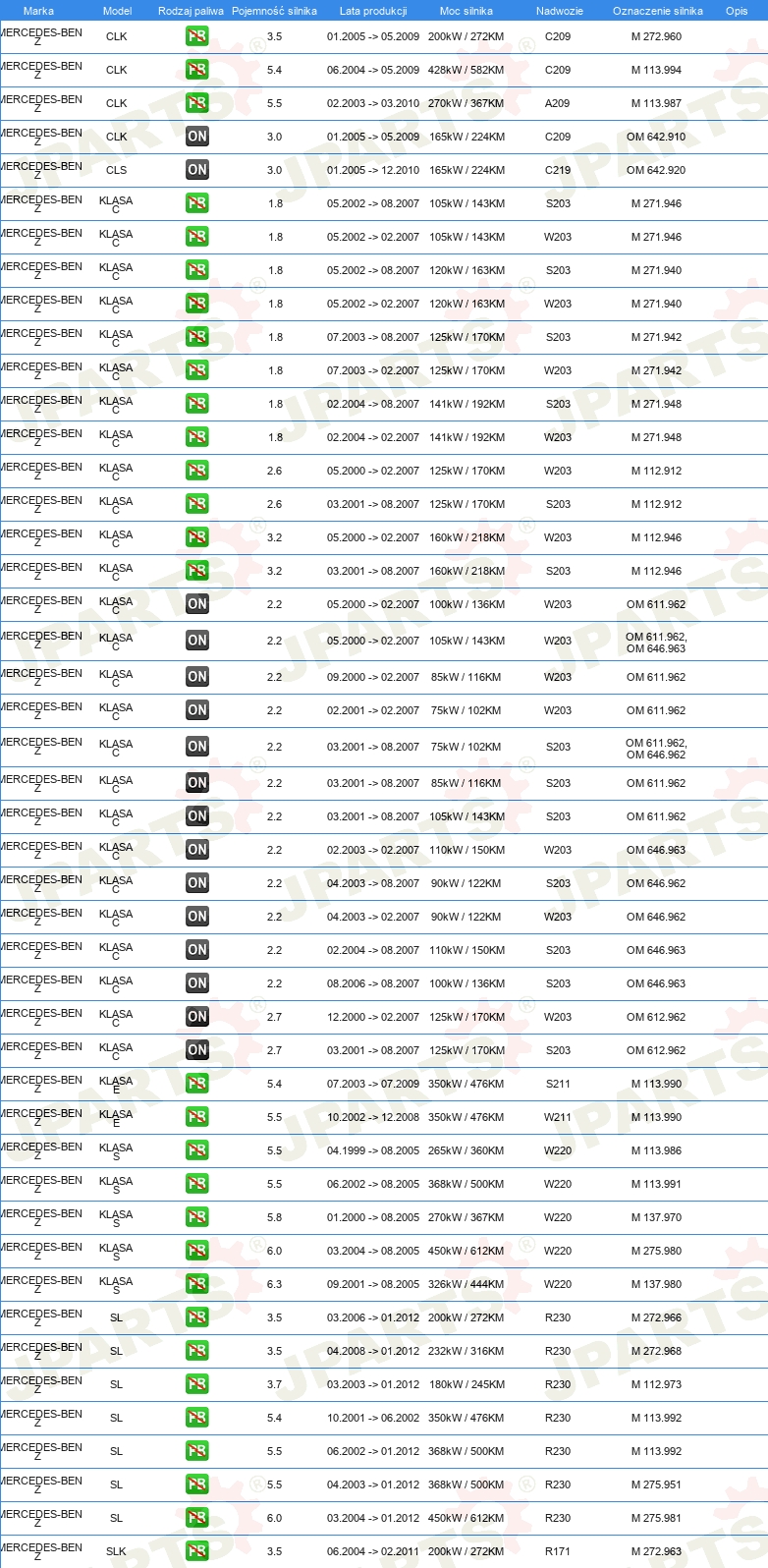Image resolution: width=768 pixels, height=1568 pixels.
Task: Click the date range 04.1999 -> 08.2005
Action: point(373,1150)
